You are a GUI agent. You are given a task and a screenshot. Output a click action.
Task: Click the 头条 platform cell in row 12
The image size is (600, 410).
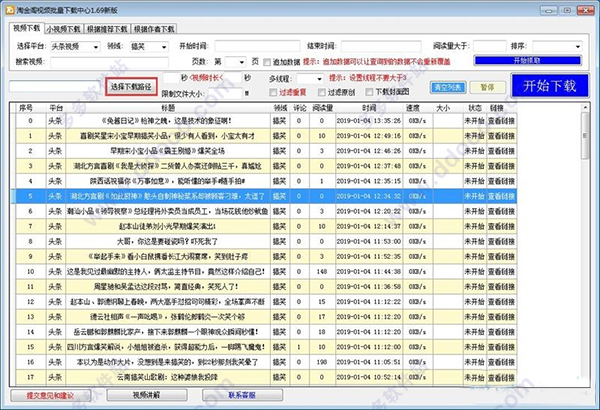55,302
